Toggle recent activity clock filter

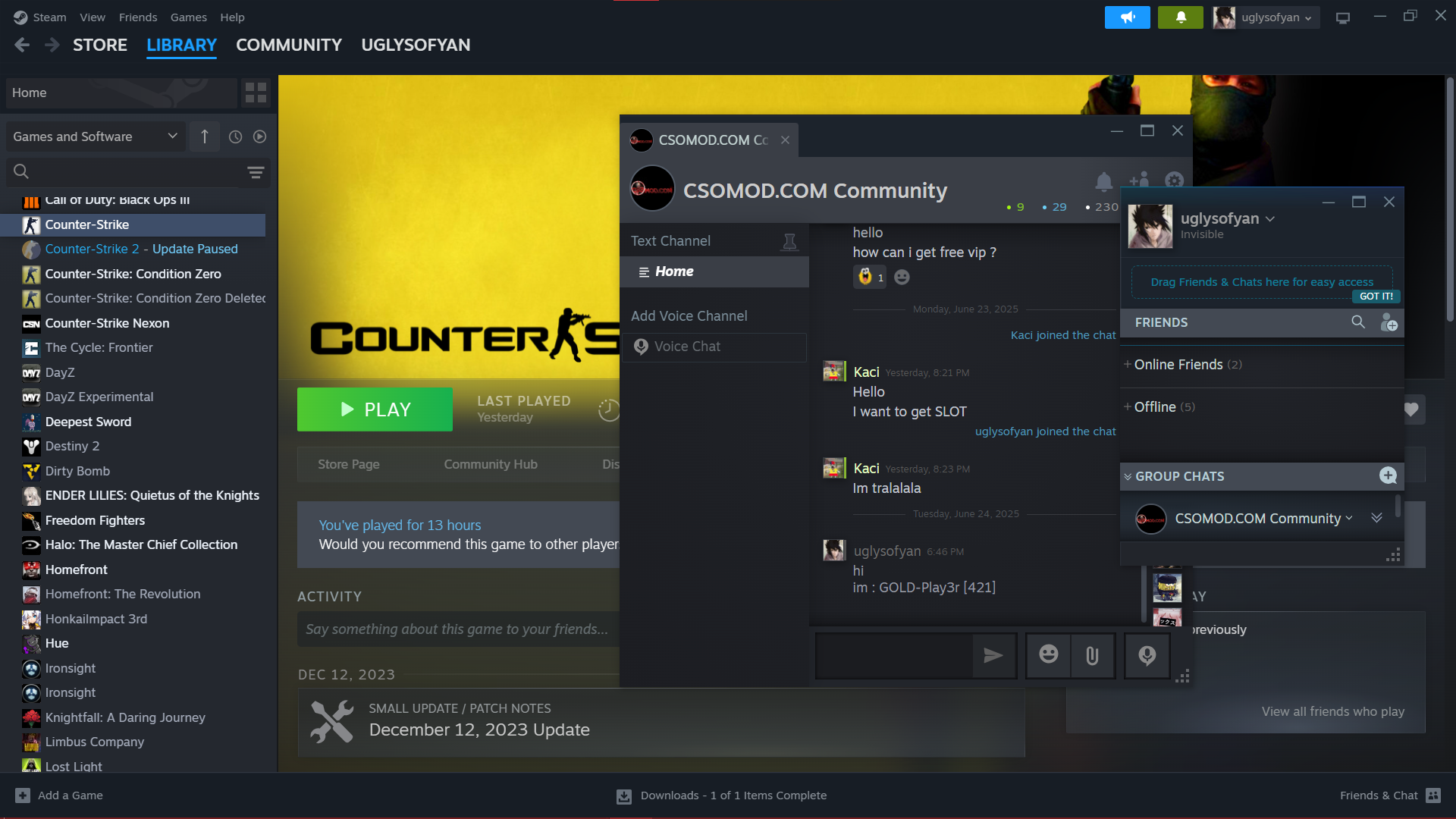(x=236, y=136)
